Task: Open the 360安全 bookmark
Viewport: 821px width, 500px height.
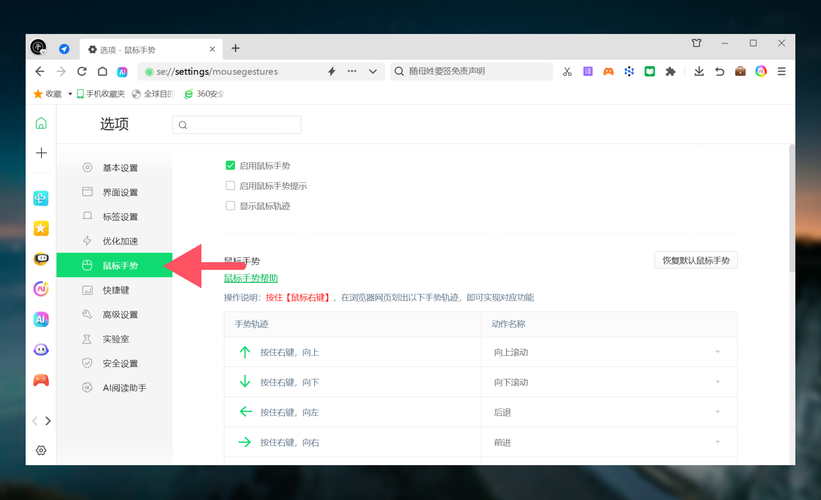Action: point(204,94)
